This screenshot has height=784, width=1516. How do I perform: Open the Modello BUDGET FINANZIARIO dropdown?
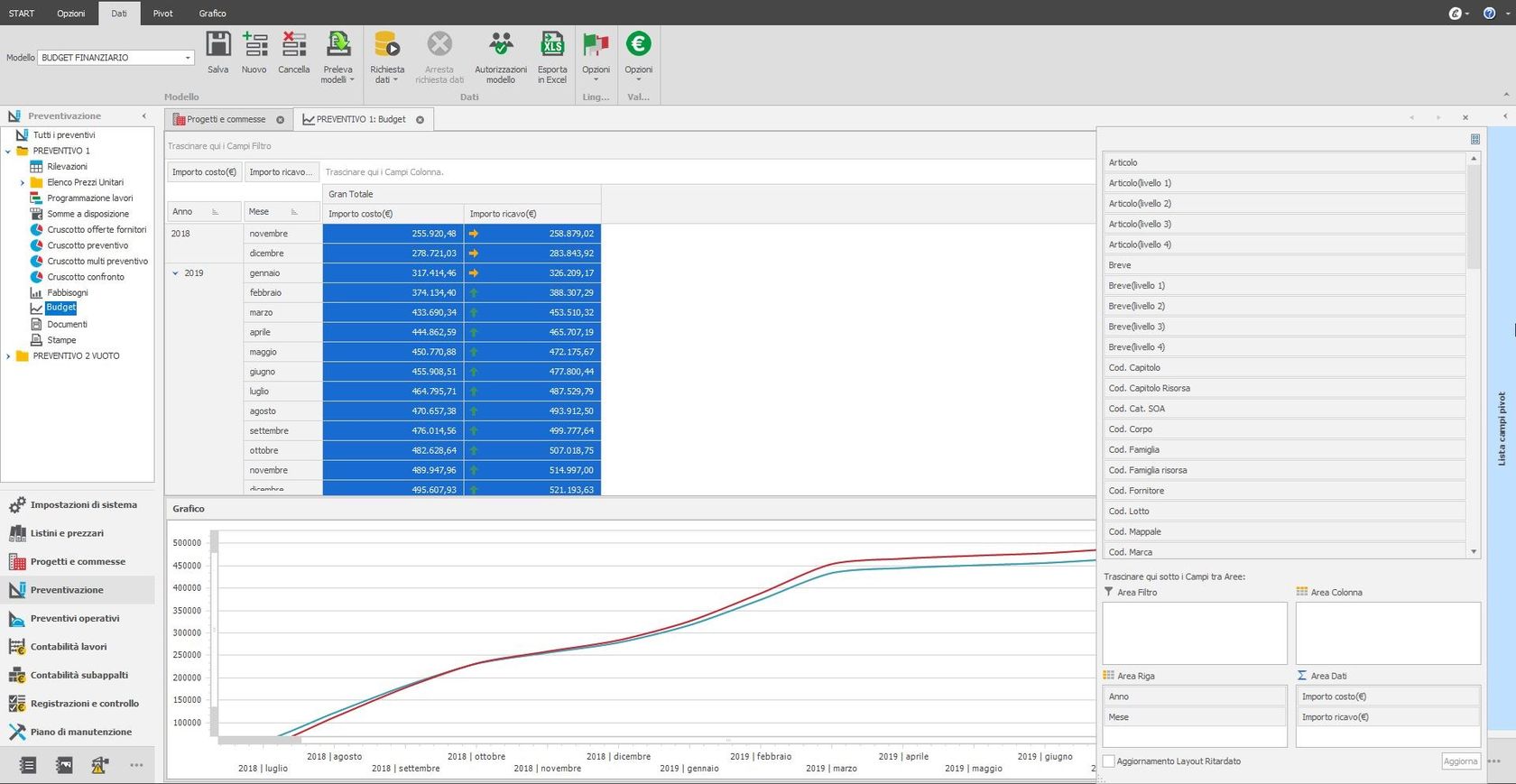click(x=188, y=58)
